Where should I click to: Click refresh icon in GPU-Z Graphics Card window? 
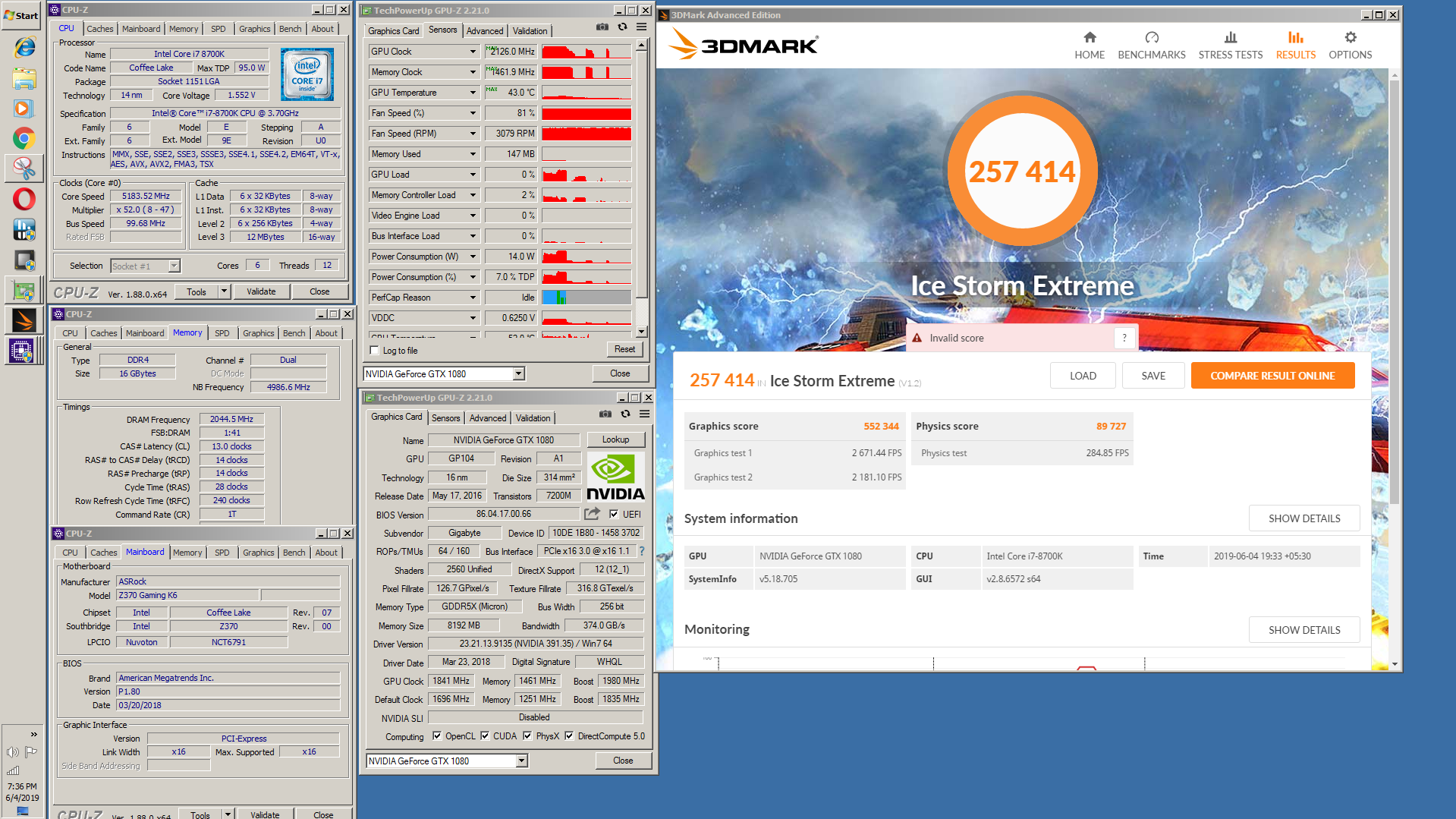tap(625, 414)
